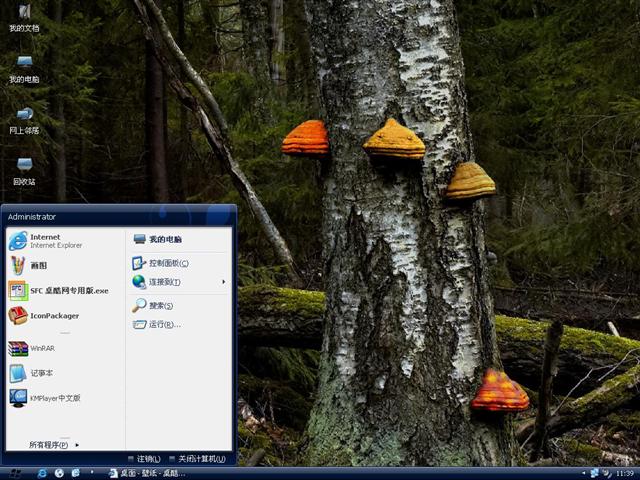Click the network tray icon
The width and height of the screenshot is (640, 480).
[x=594, y=473]
